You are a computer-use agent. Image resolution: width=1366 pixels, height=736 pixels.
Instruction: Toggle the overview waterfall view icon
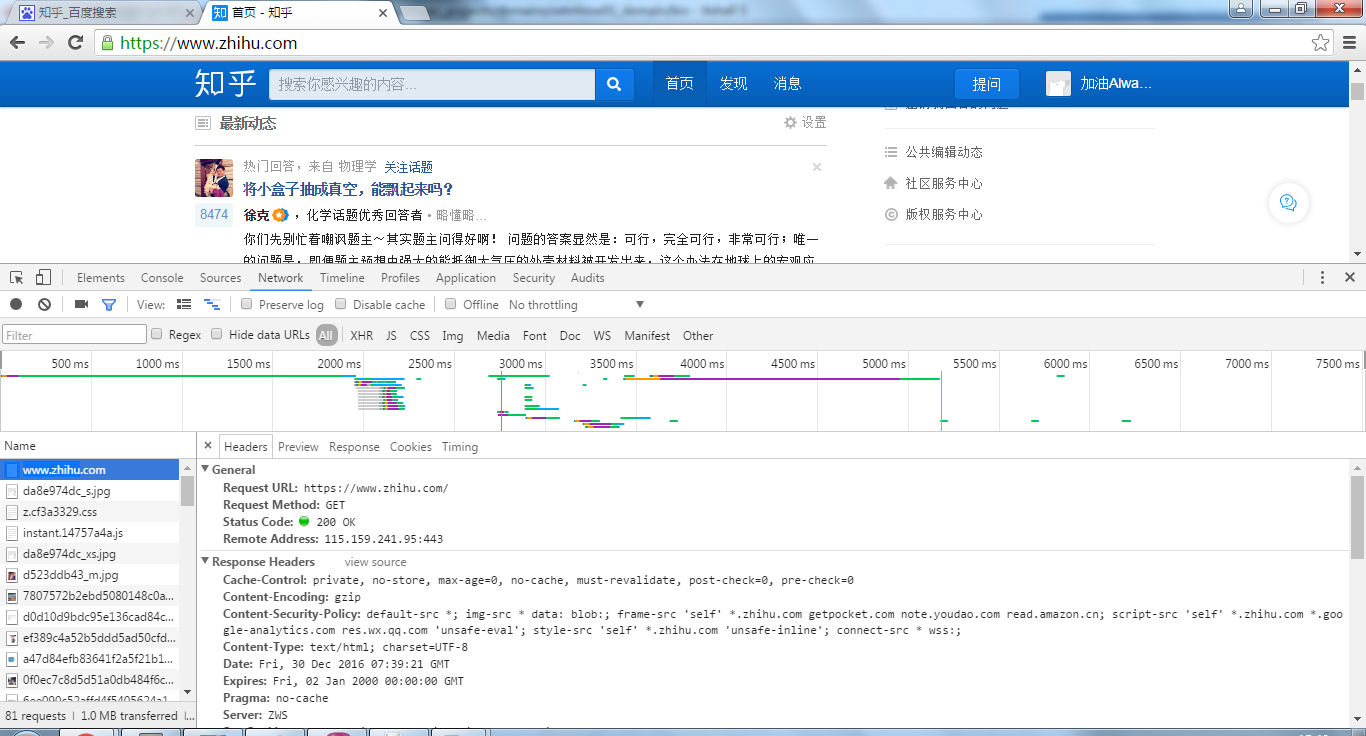point(211,305)
